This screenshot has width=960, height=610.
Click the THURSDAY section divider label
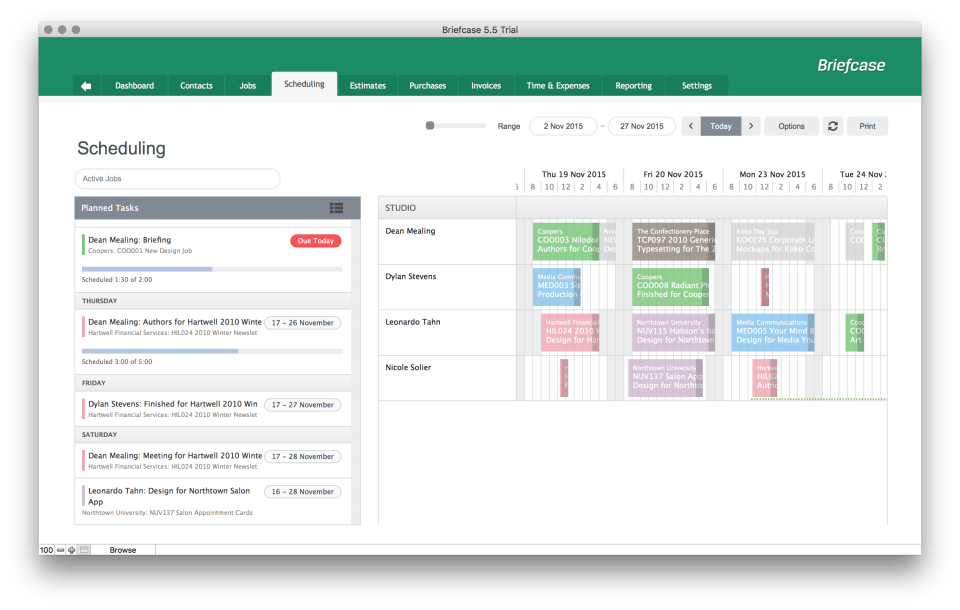coord(99,301)
